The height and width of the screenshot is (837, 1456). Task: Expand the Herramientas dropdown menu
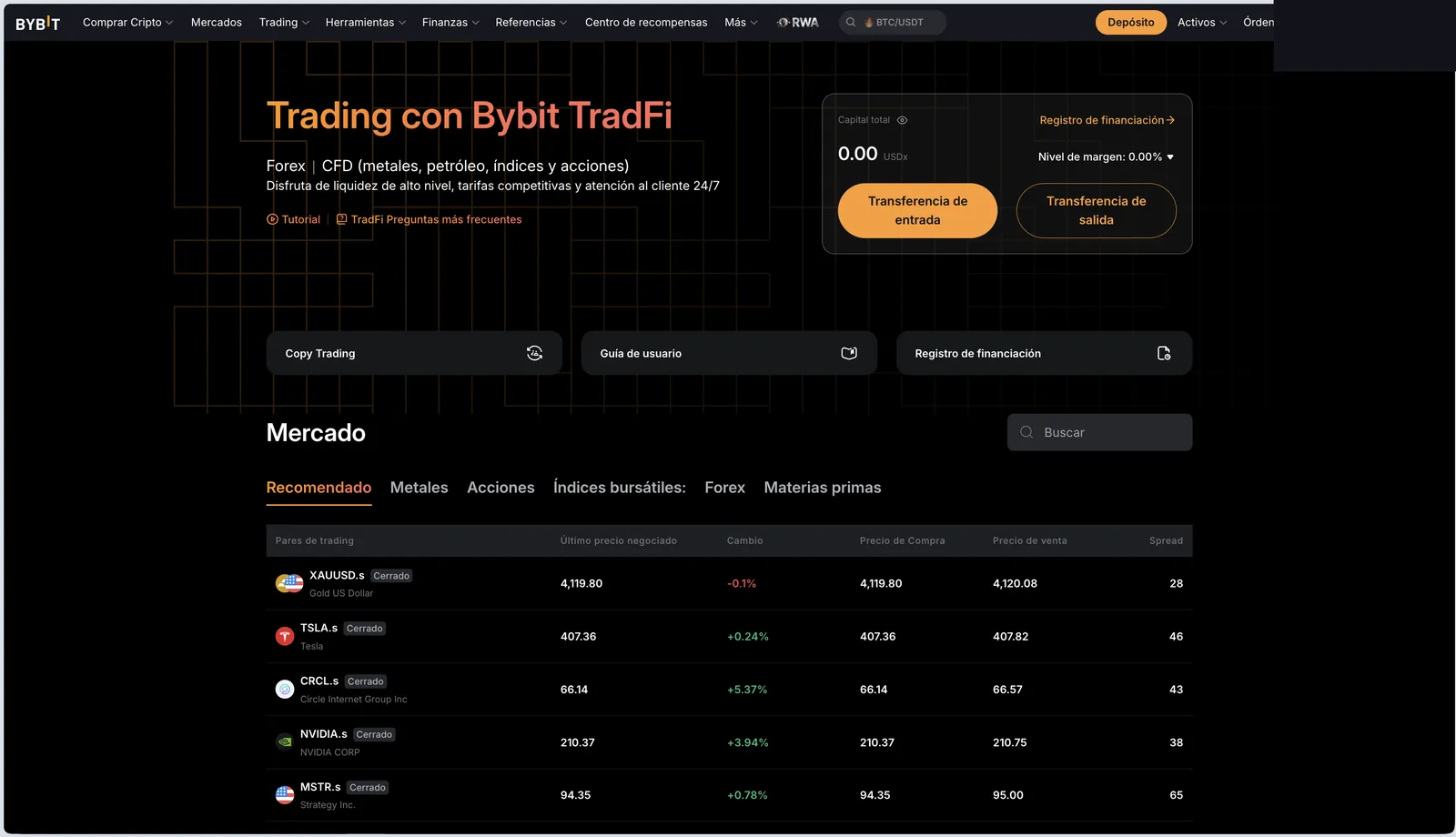(366, 23)
